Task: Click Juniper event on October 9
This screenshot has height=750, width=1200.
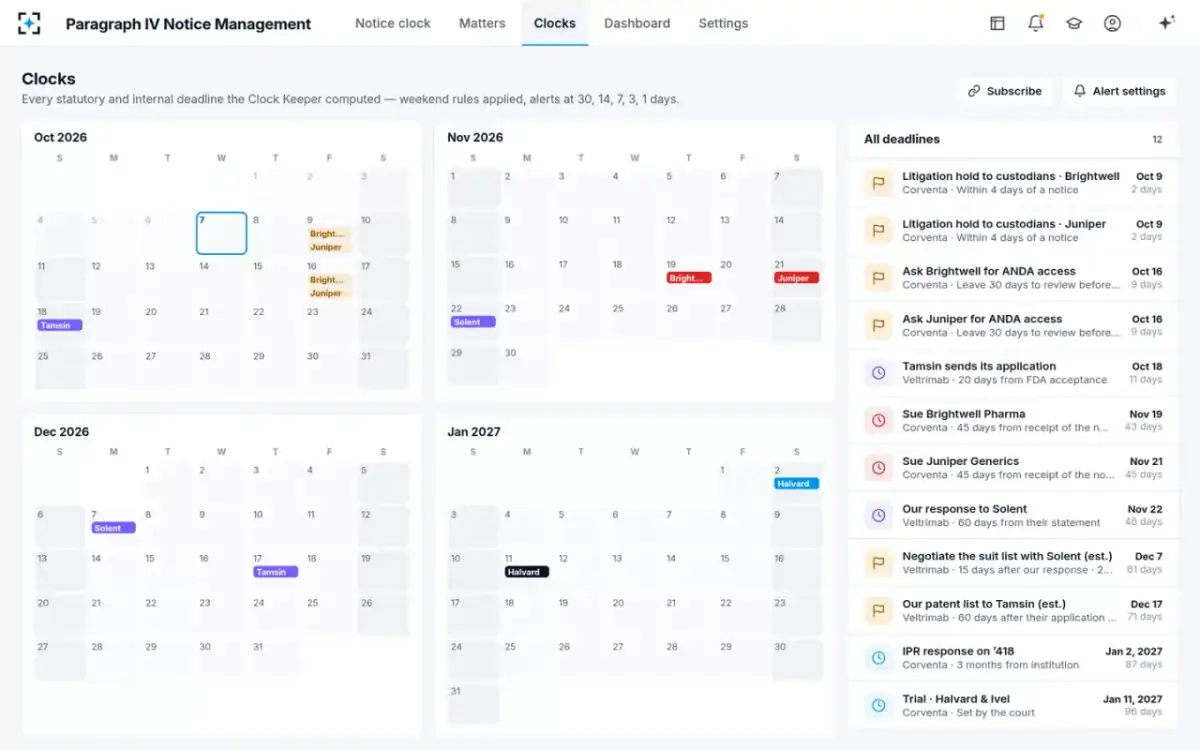Action: coord(330,247)
